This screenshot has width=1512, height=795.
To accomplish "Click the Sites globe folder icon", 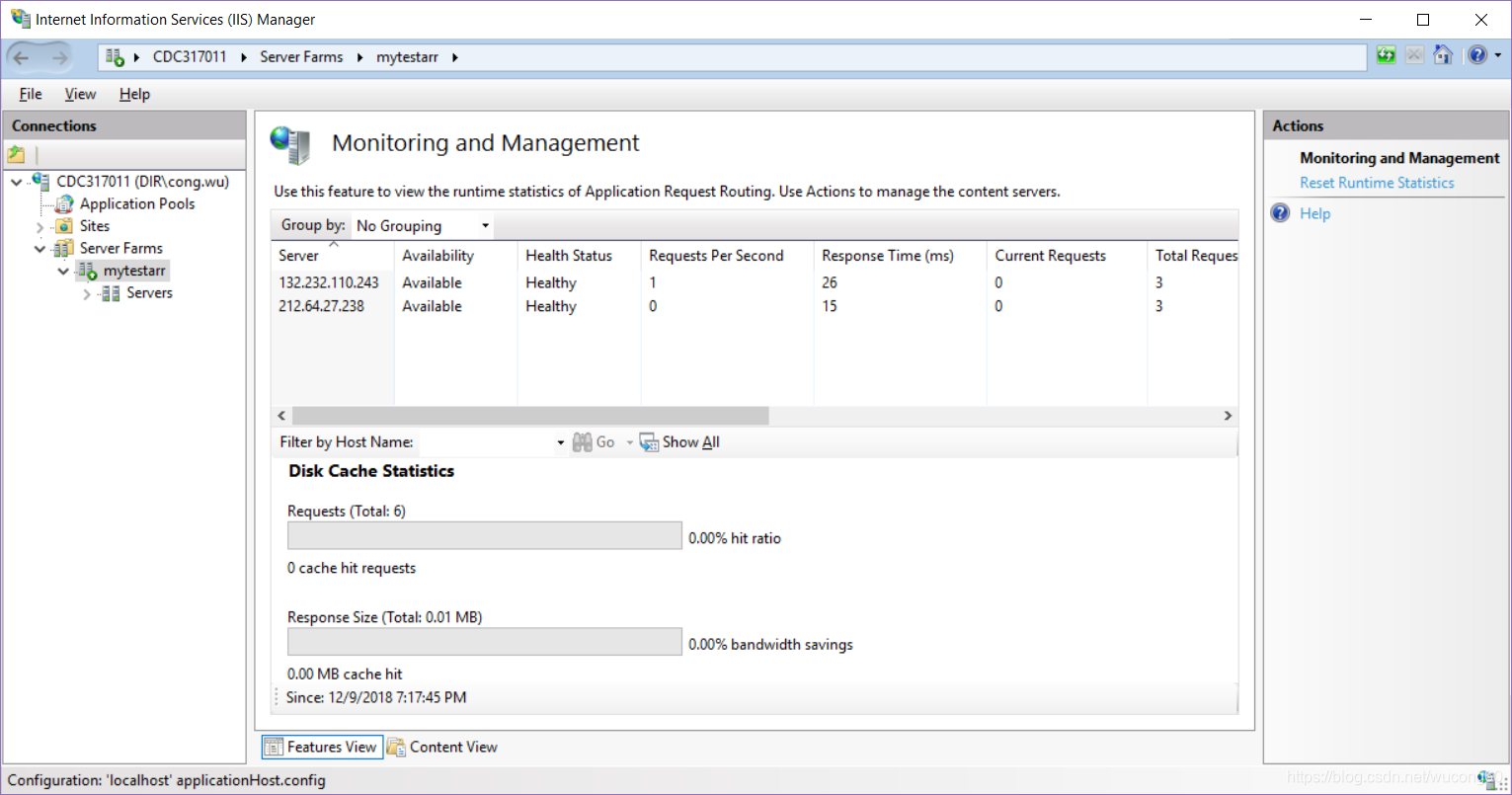I will [64, 226].
